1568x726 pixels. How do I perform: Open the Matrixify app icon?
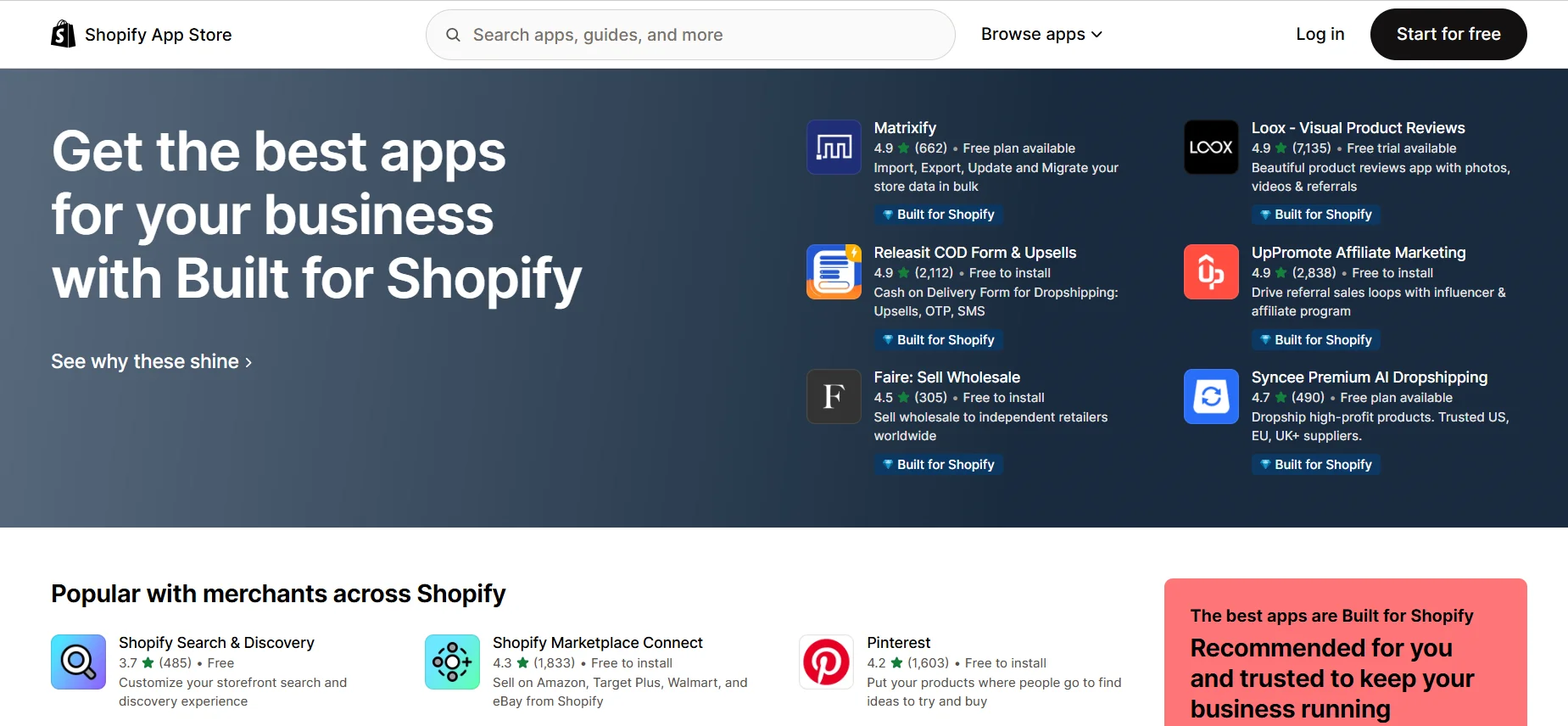tap(833, 148)
